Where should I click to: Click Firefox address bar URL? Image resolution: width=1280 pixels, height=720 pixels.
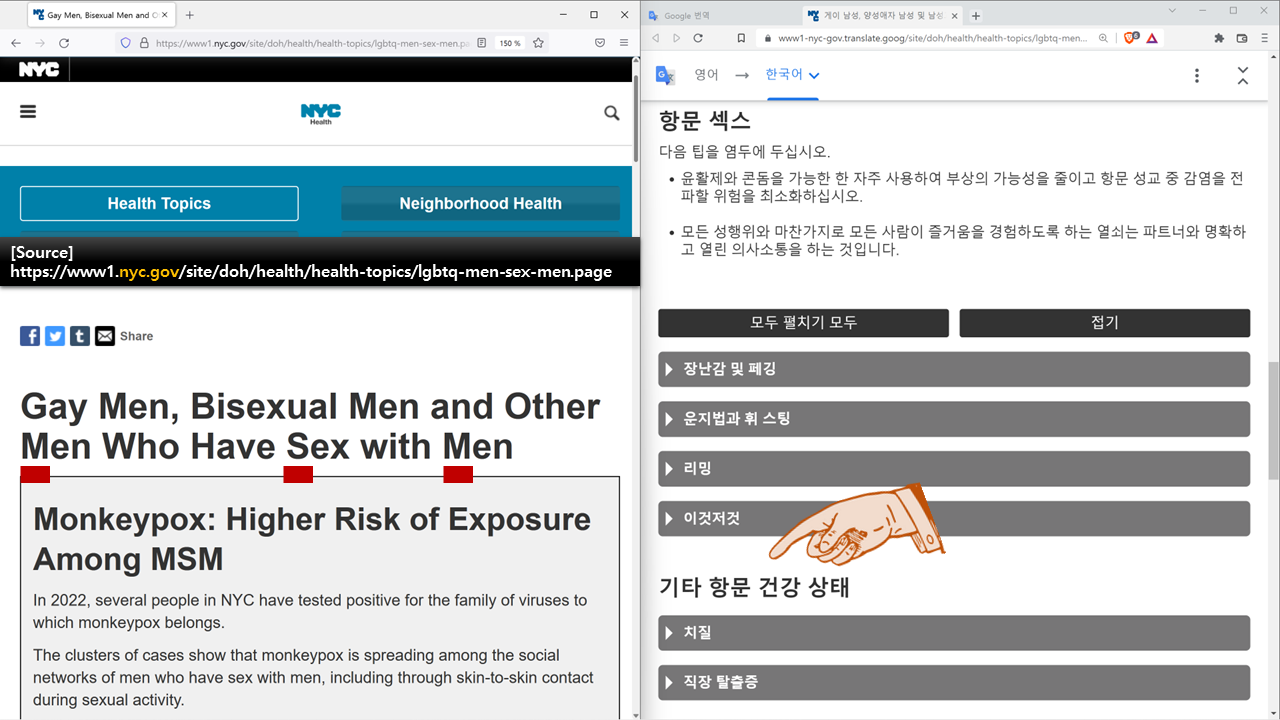pyautogui.click(x=312, y=43)
